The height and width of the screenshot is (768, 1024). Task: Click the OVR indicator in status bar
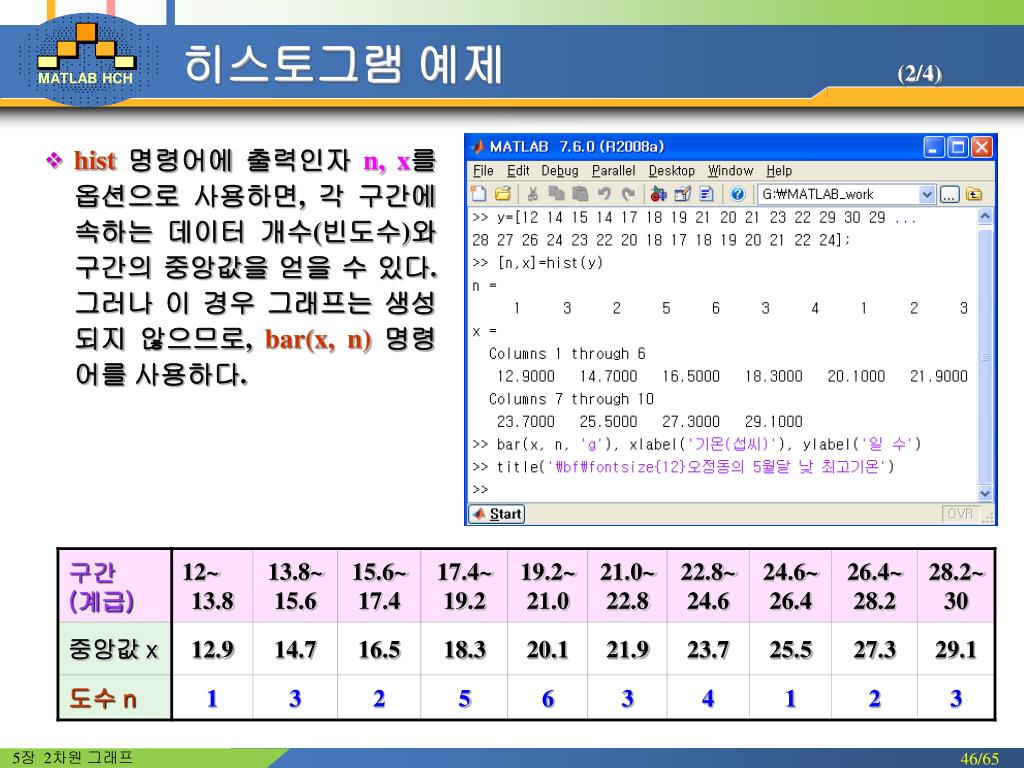(x=959, y=514)
